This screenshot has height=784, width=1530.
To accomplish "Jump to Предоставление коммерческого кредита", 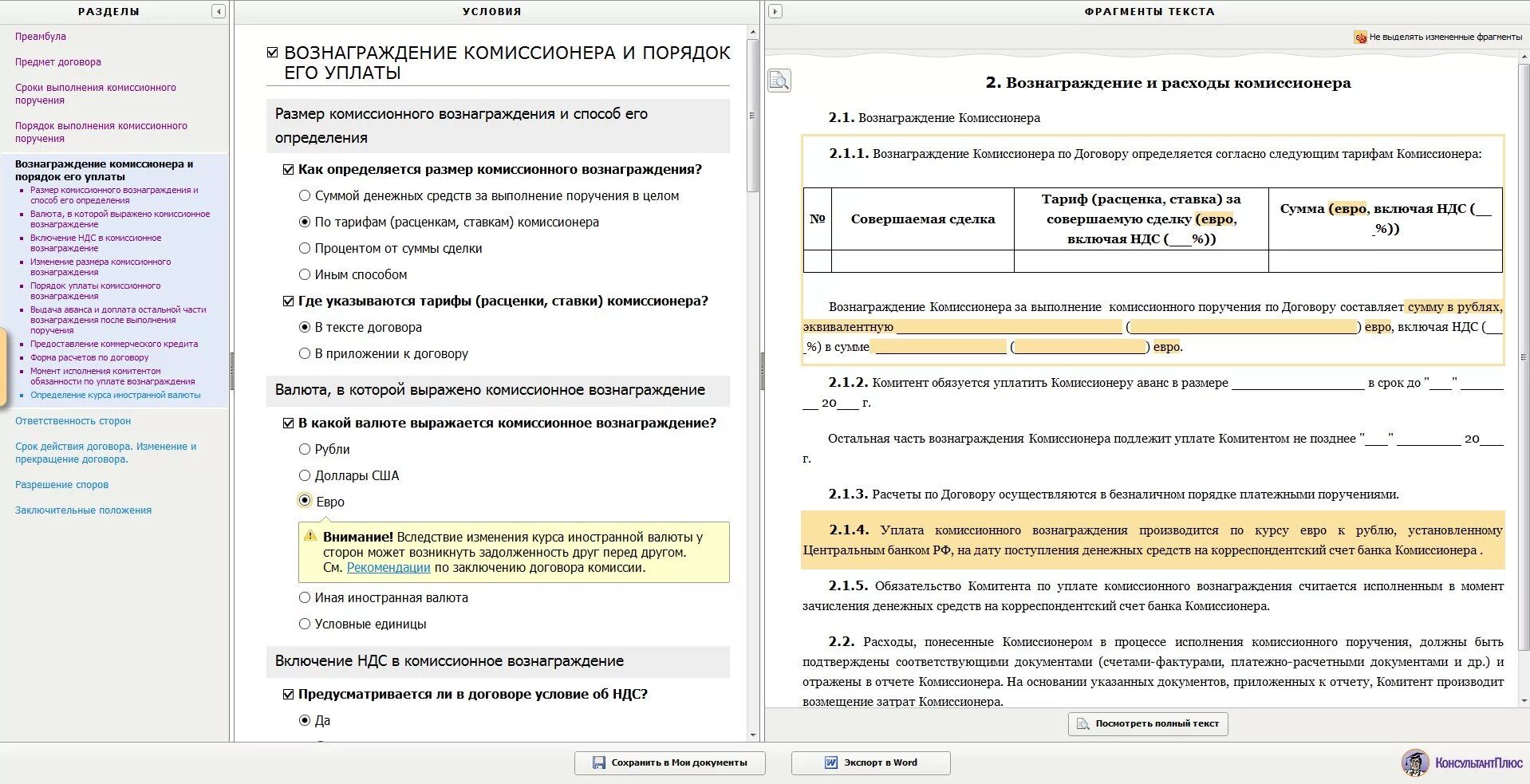I will (x=114, y=345).
